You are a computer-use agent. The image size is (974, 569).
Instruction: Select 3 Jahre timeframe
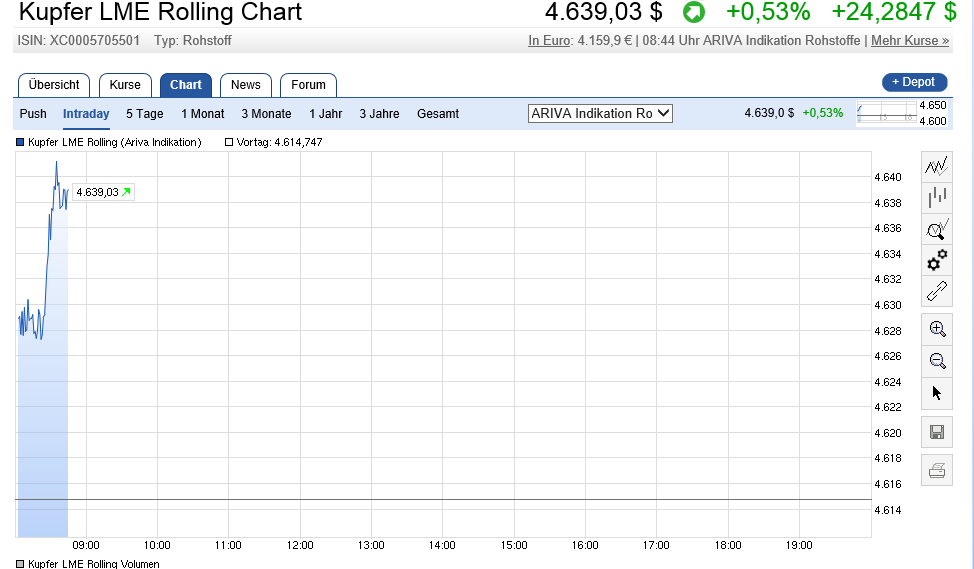379,114
